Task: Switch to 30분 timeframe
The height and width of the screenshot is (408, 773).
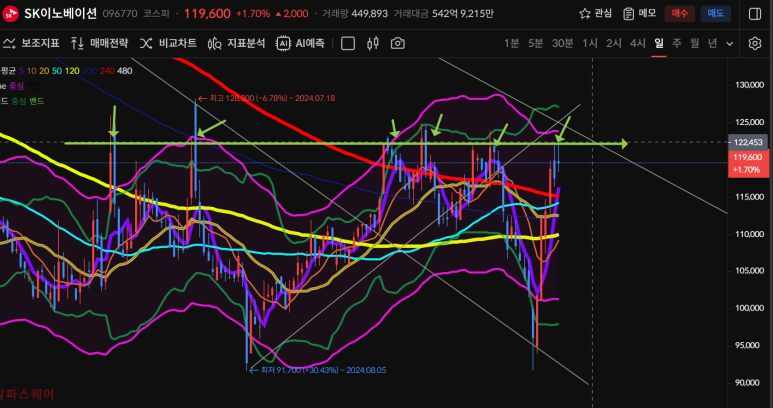Action: point(562,43)
